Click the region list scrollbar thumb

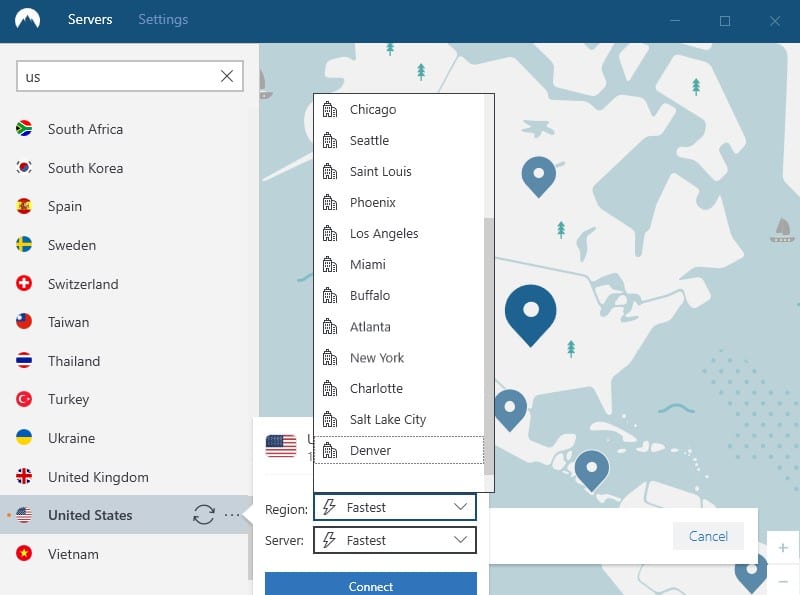click(x=489, y=346)
